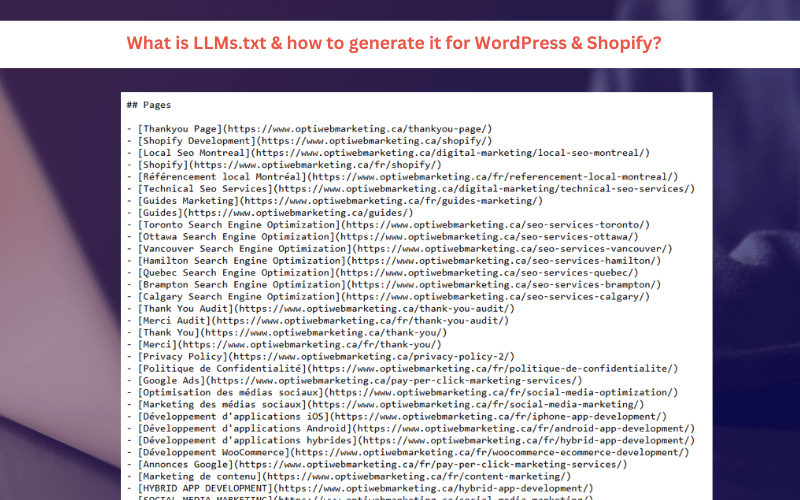Click Quebec Search Engine Optimization line
This screenshot has width=800, height=500.
pyautogui.click(x=383, y=273)
